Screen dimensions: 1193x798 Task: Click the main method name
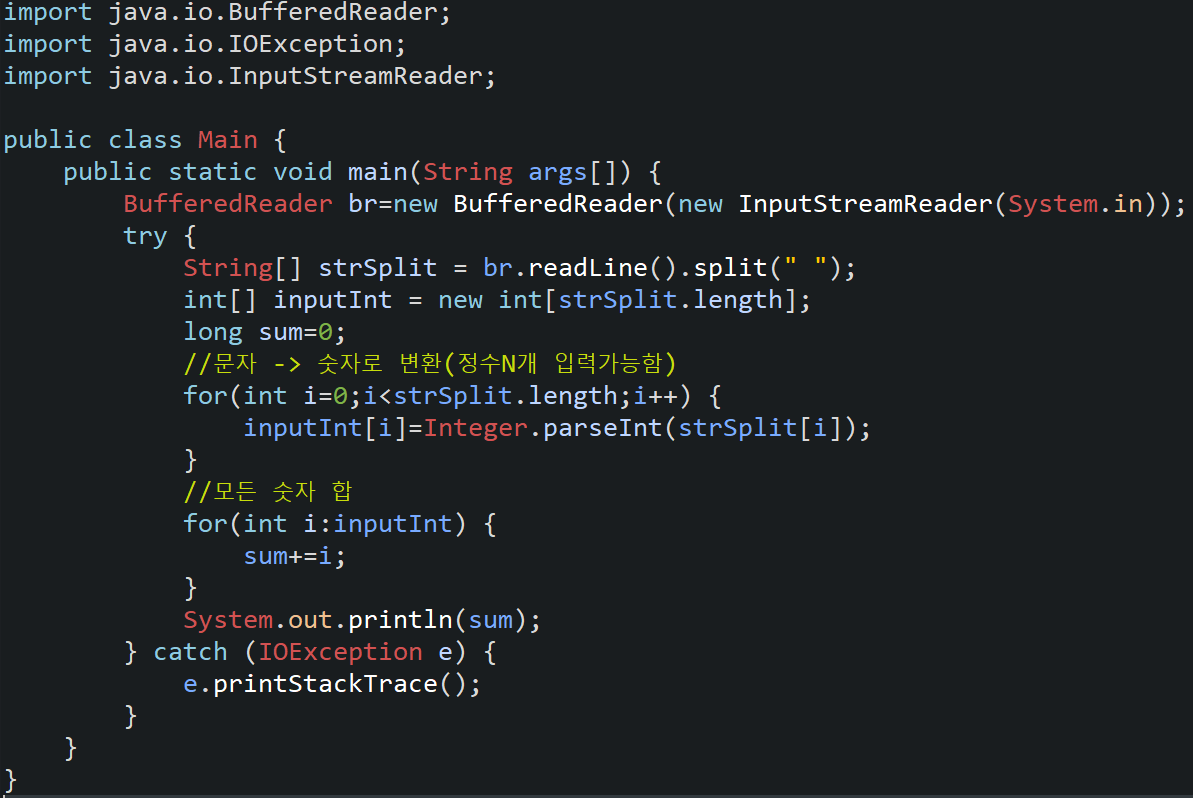pos(377,173)
